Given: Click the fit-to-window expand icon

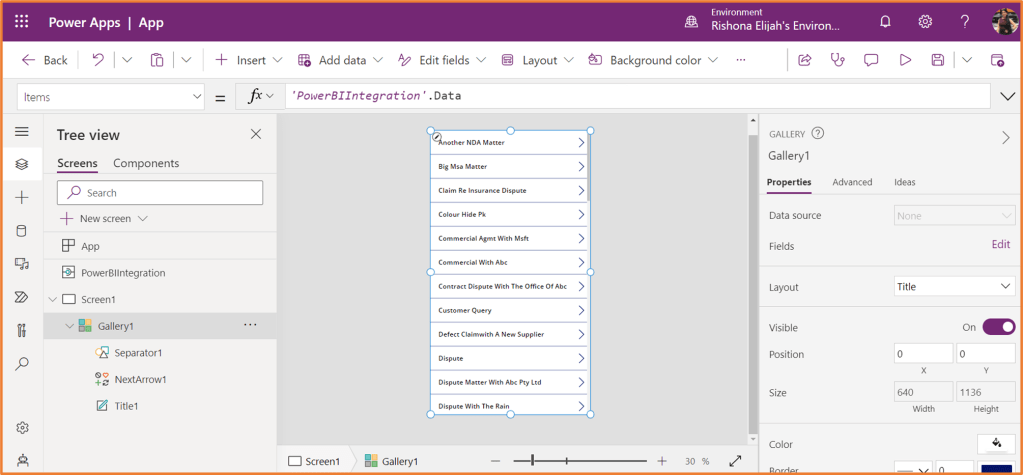Looking at the screenshot, I should pos(735,461).
